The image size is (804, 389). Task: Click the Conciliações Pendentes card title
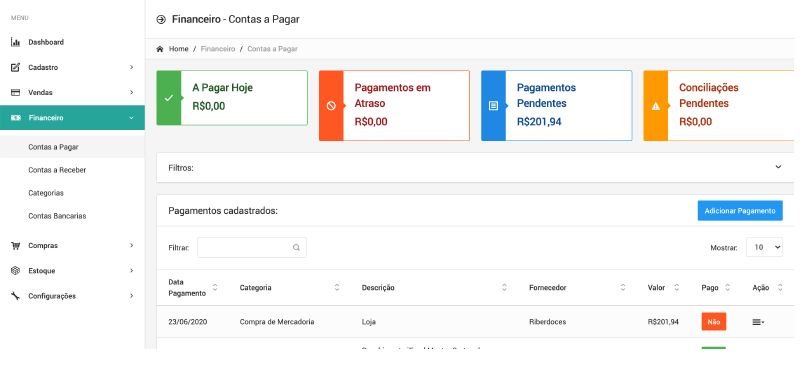(x=709, y=95)
